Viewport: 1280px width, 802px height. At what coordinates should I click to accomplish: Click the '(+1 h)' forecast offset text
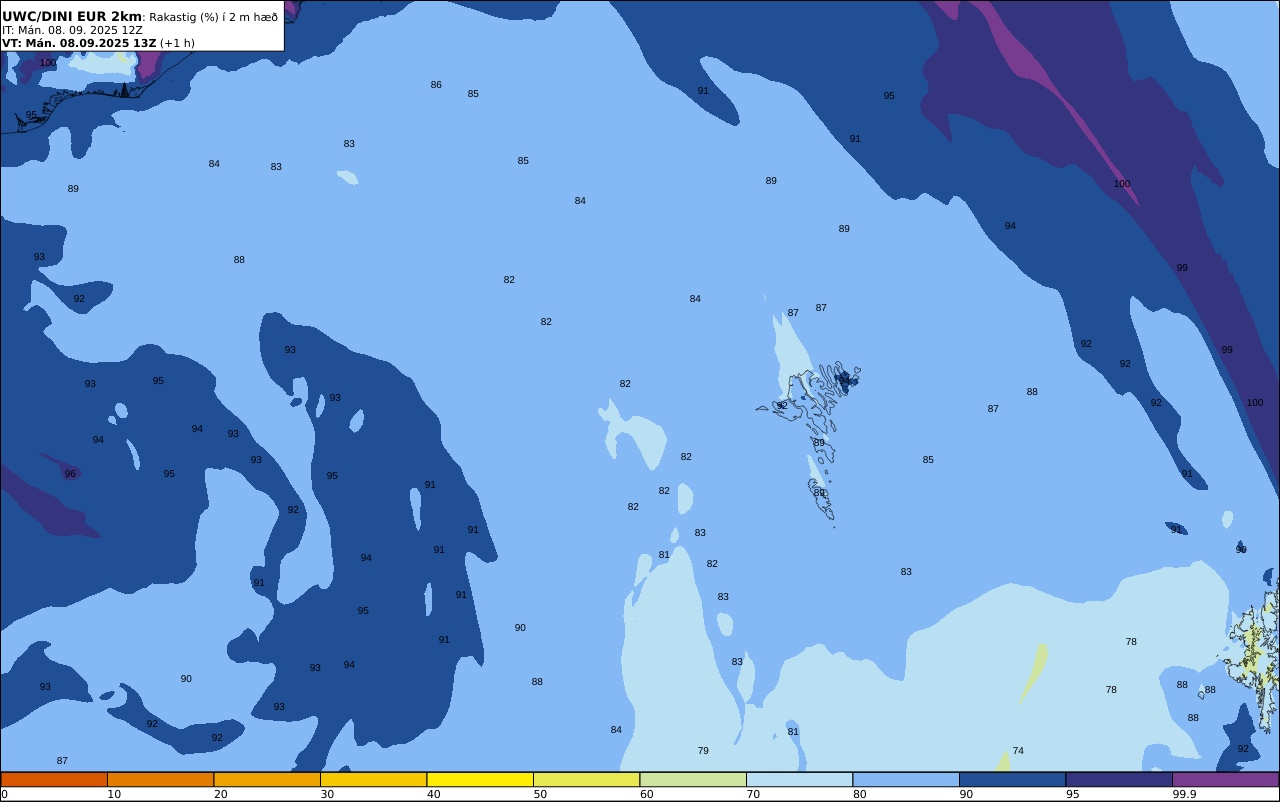[x=177, y=43]
